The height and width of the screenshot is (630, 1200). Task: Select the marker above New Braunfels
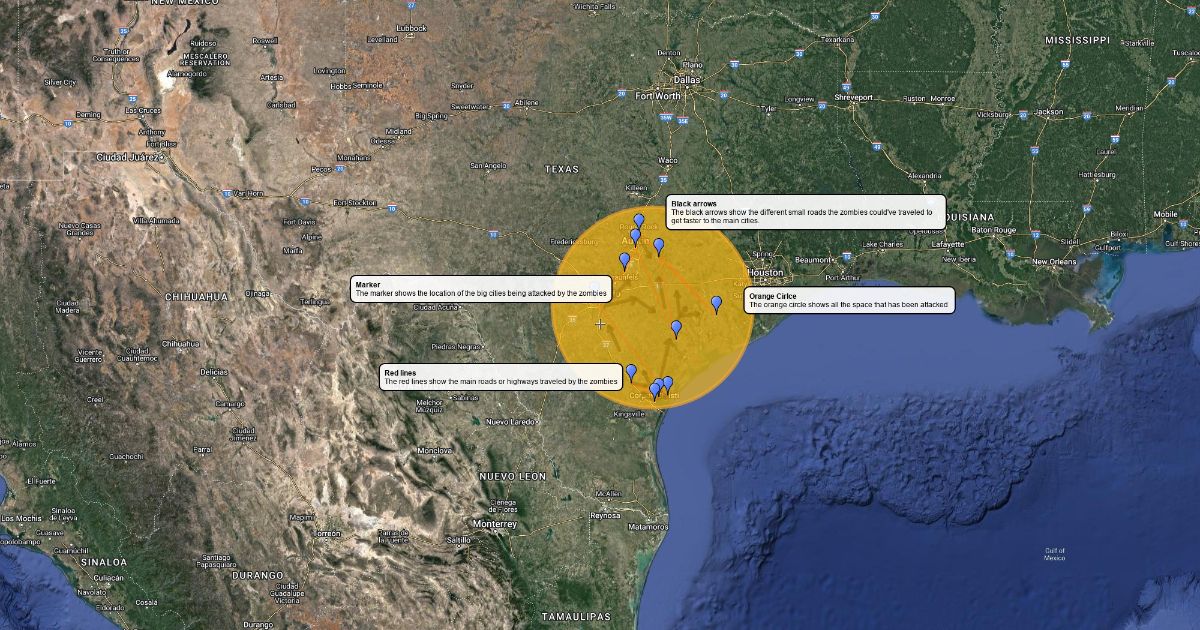tap(625, 261)
